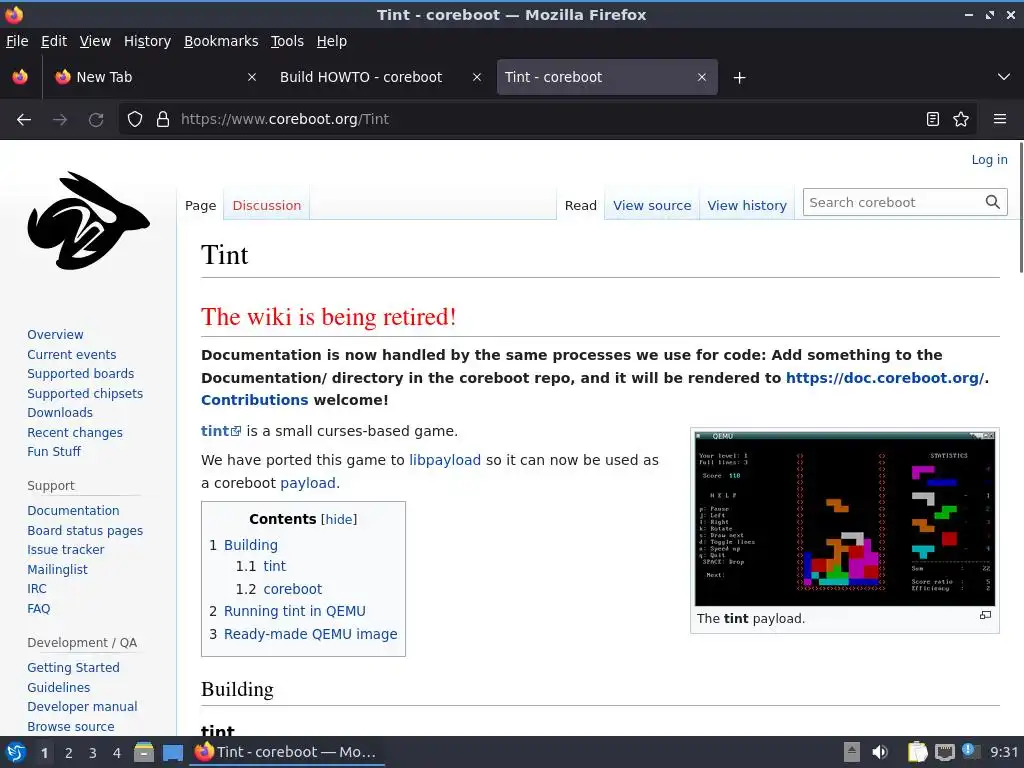Click the View source tab
This screenshot has height=768, width=1024.
(x=652, y=205)
